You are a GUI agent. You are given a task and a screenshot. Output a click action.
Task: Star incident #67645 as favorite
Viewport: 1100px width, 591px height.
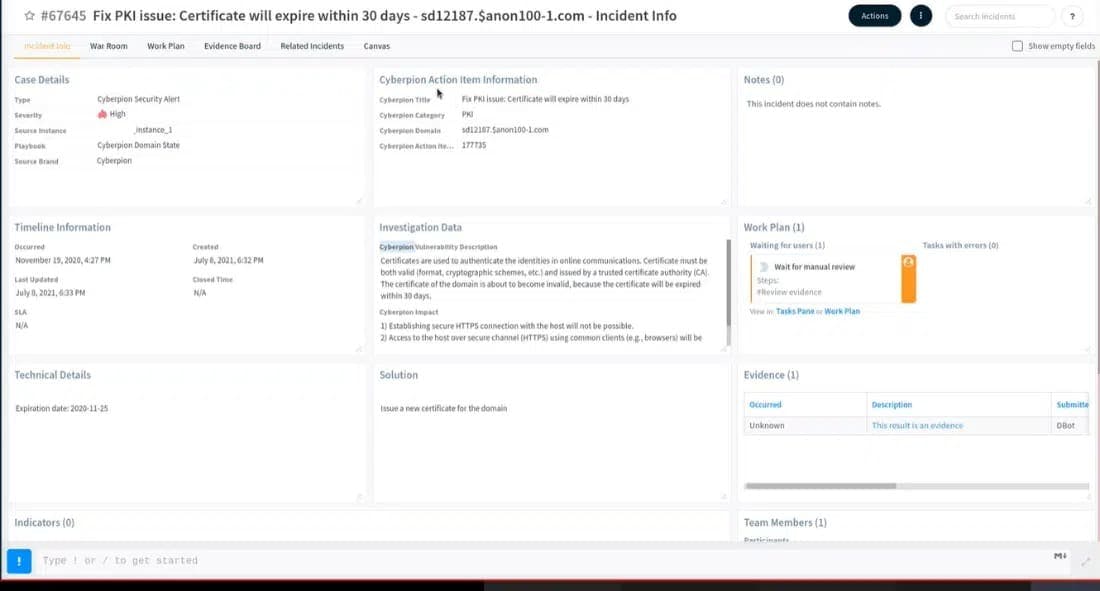(29, 16)
